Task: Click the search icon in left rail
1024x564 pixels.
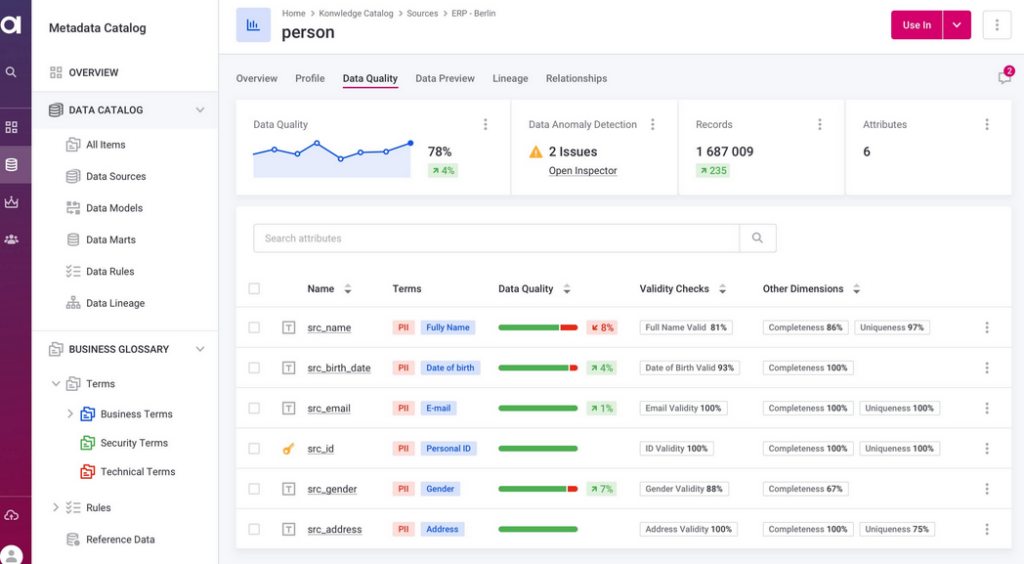Action: [x=11, y=72]
